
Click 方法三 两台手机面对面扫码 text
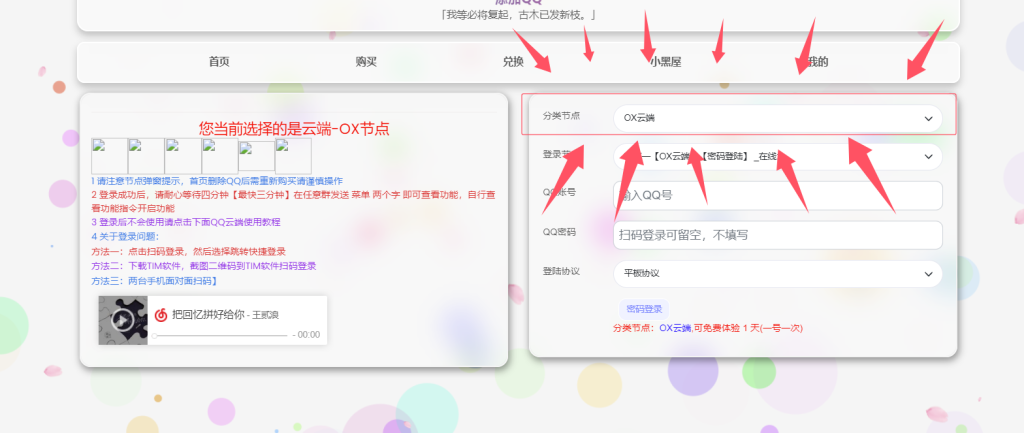pos(154,281)
